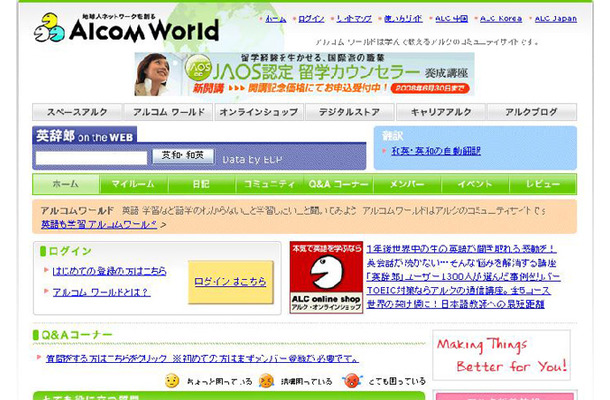Select the green ホーム tab
Screen dimensions: 610x400
[x=66, y=184]
